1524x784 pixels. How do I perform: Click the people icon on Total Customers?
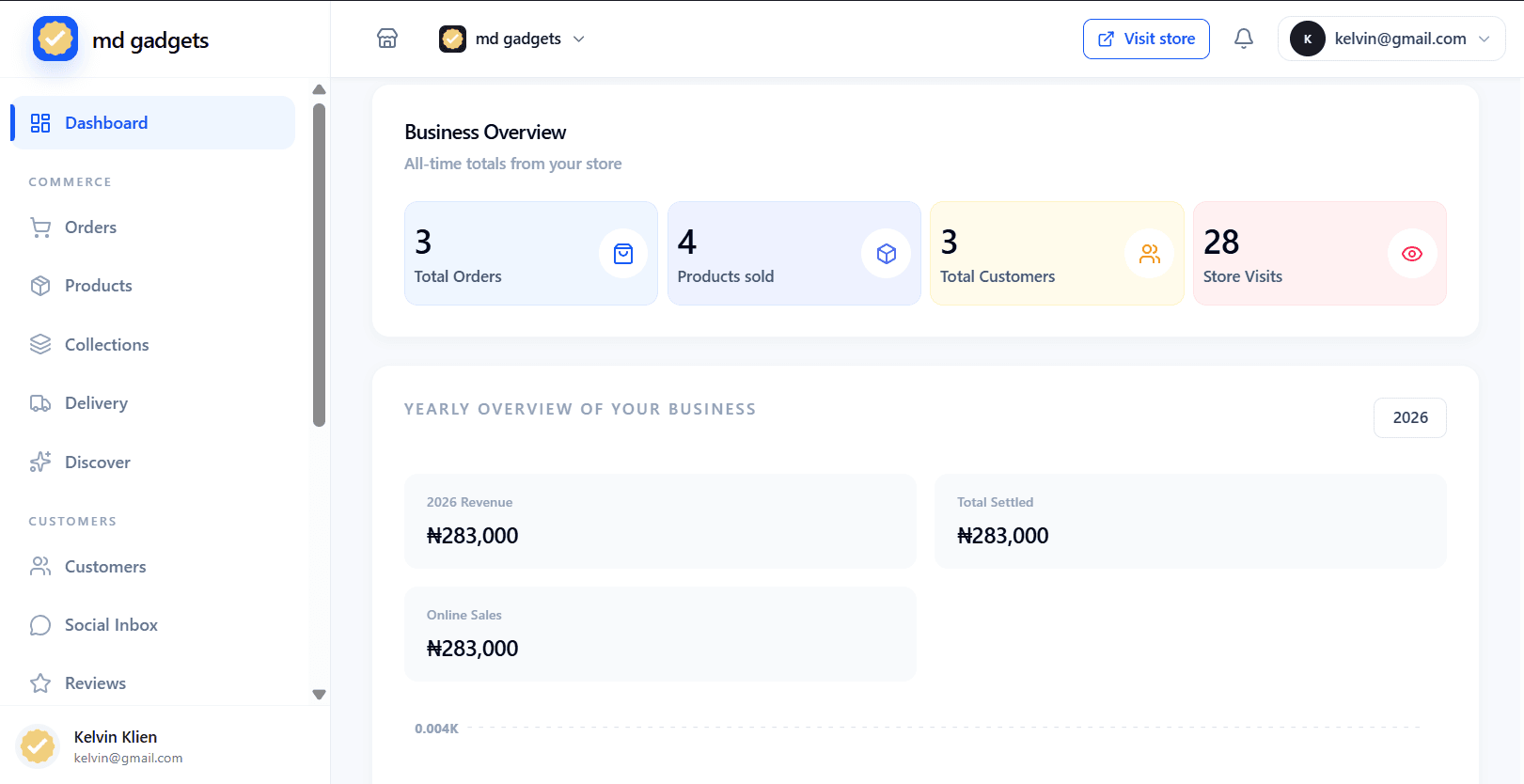pos(1149,254)
